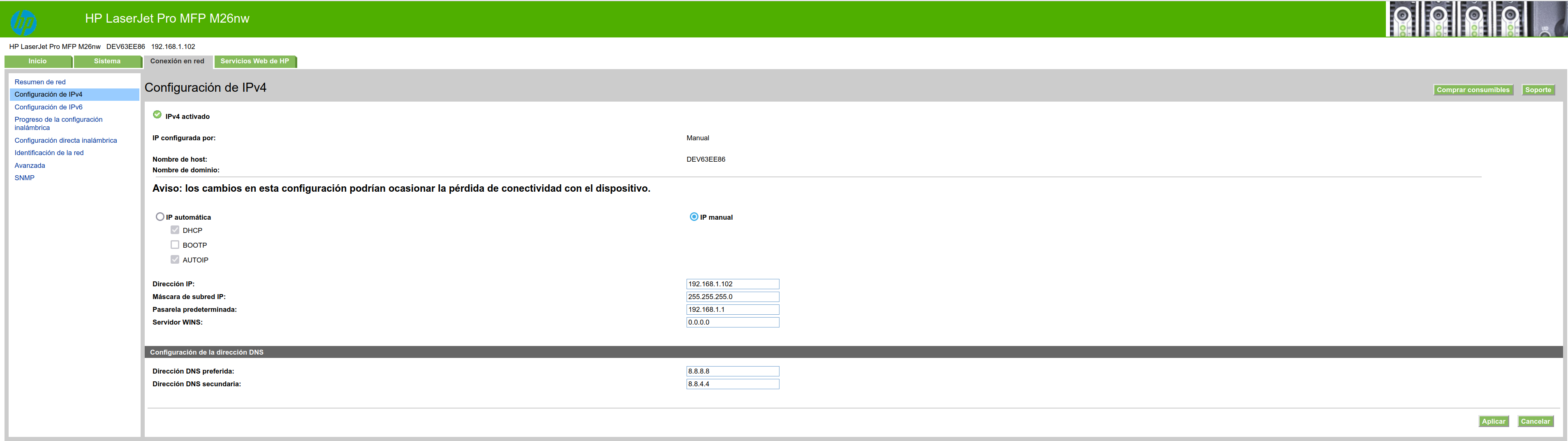Click the Cancelar button
Screen dimensions: 1568x441
pyautogui.click(x=1536, y=422)
